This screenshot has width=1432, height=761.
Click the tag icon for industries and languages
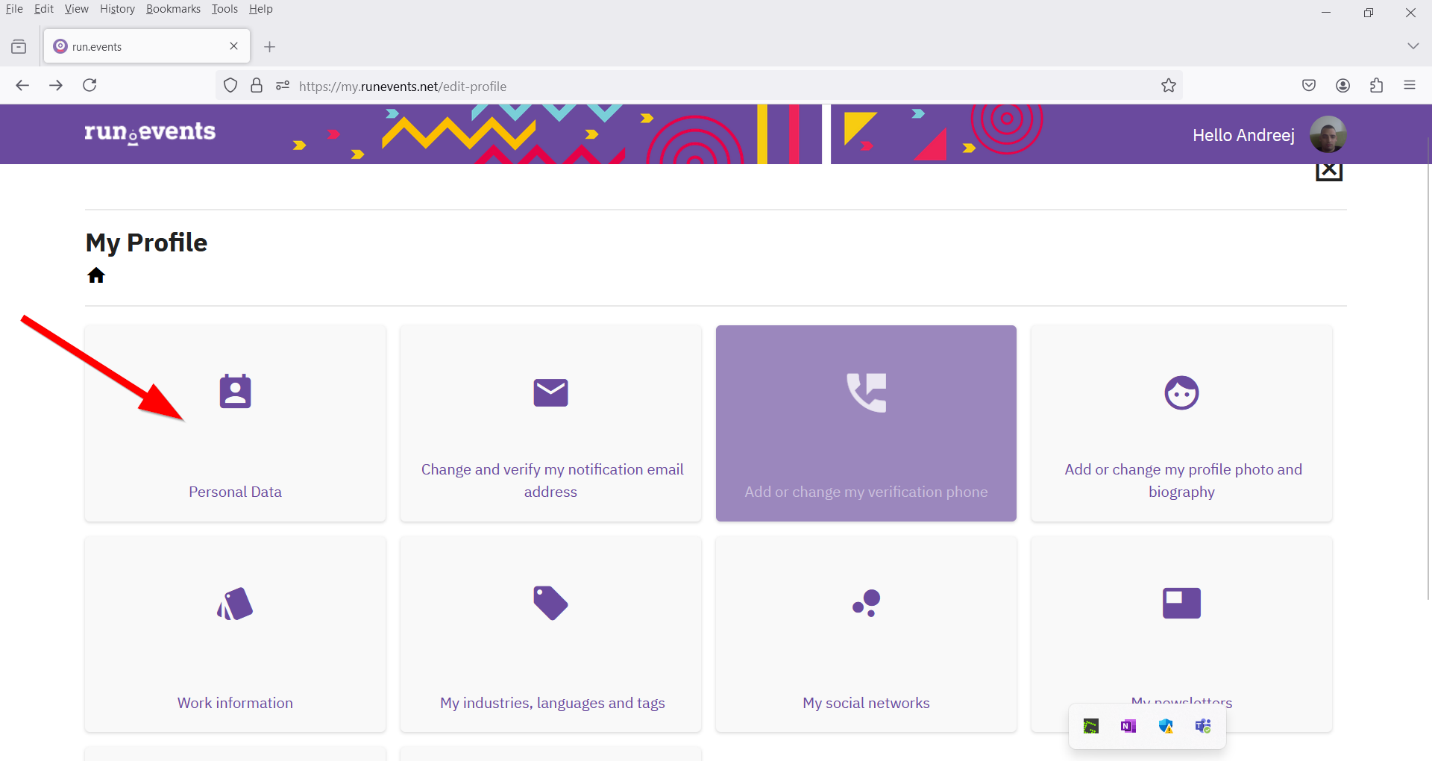[551, 603]
